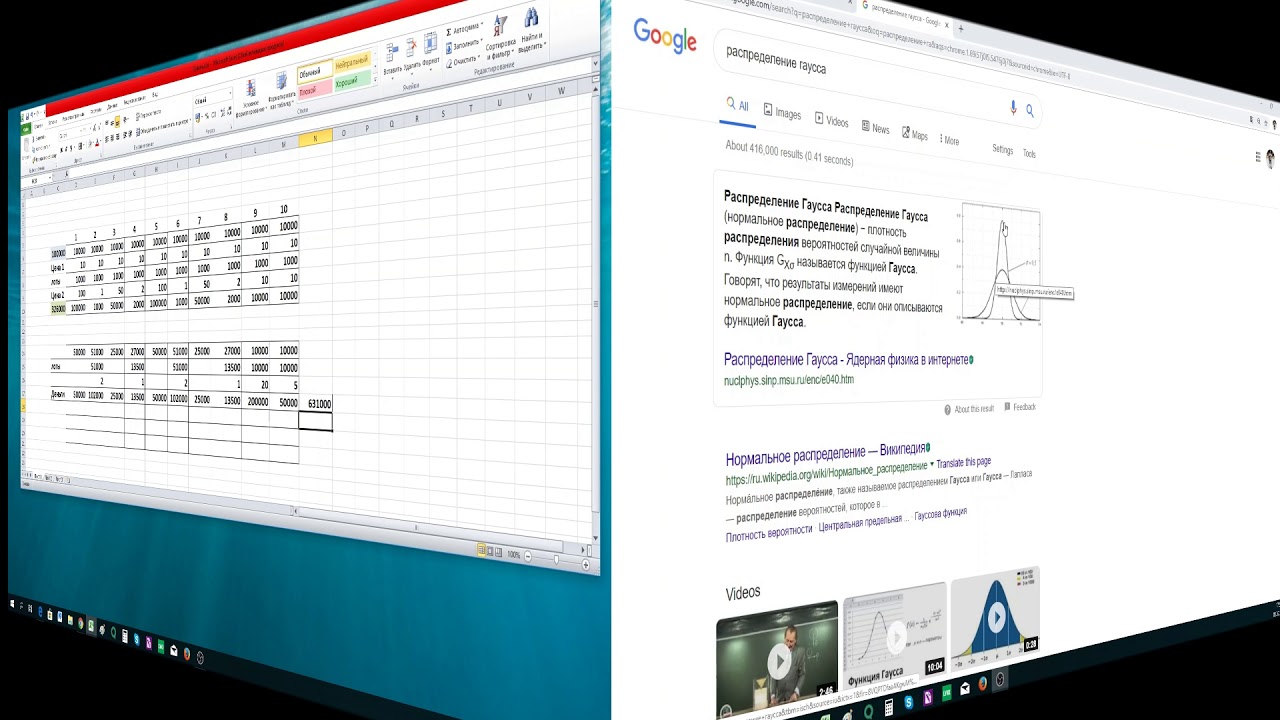Screen dimensions: 1280x720
Task: Click the Google logo in Chrome
Action: (x=664, y=36)
